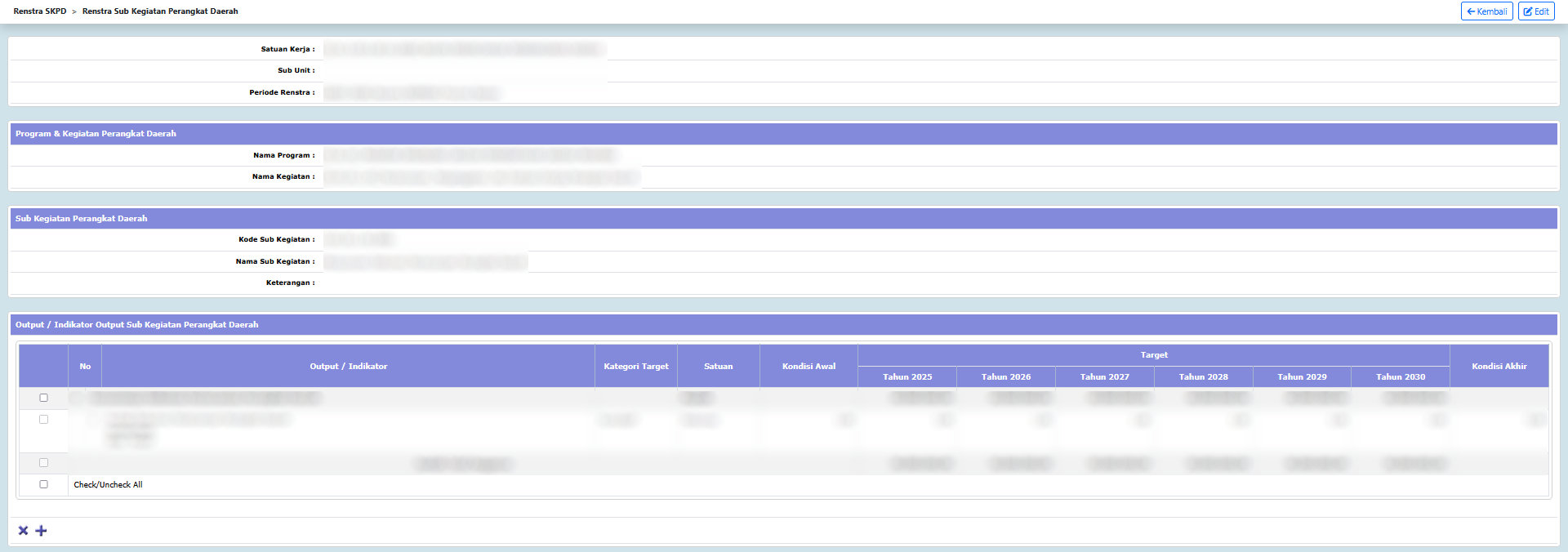
Task: Select the checkbox in the second table row
Action: click(44, 419)
